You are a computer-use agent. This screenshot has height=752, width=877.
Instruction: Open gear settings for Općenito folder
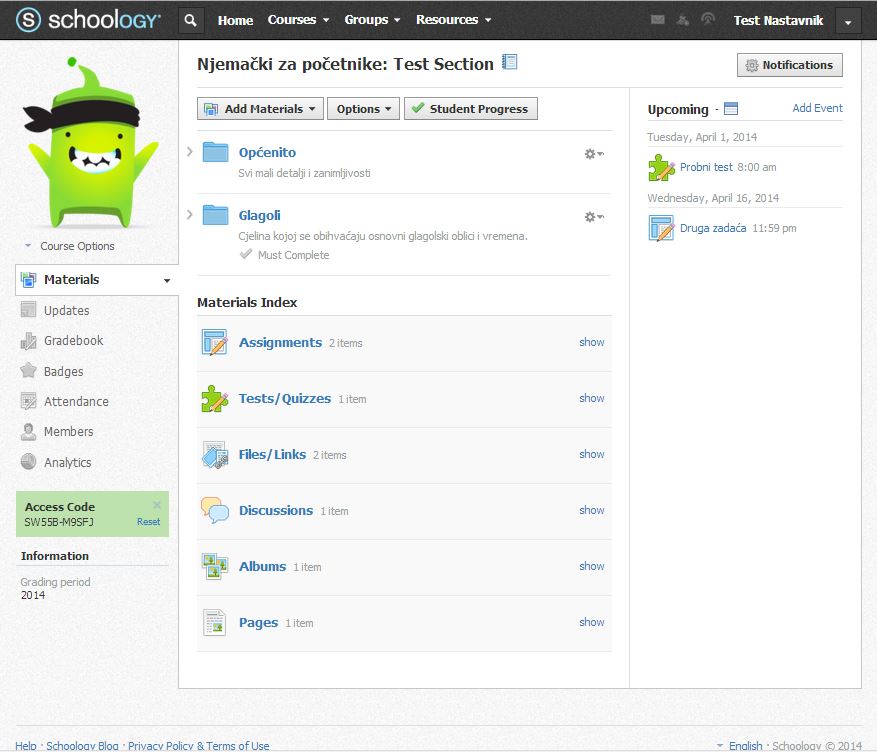click(x=593, y=154)
